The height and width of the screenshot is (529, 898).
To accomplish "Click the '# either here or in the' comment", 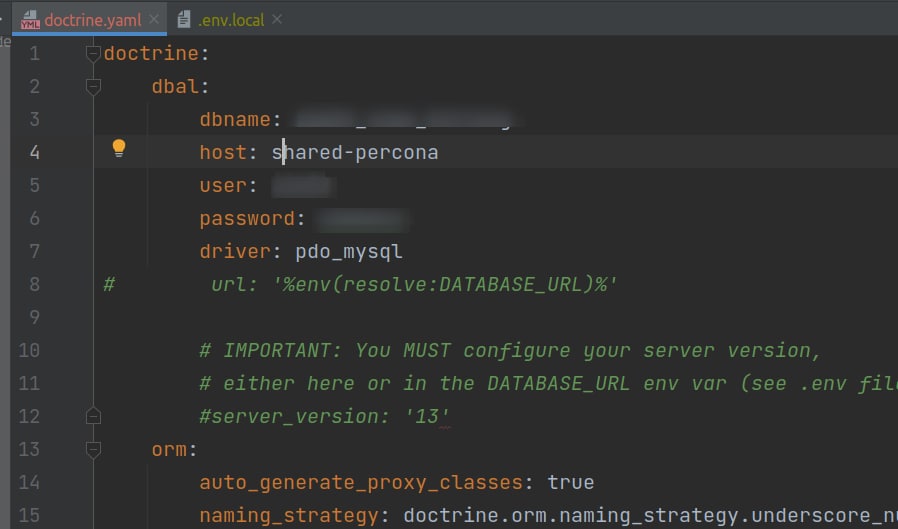I will point(549,384).
